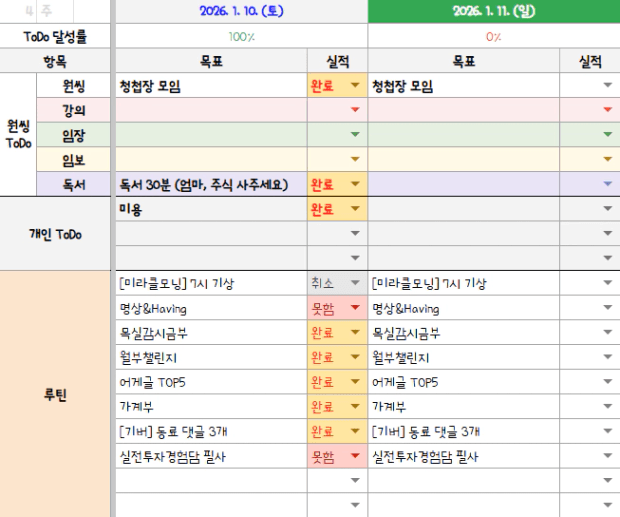The height and width of the screenshot is (517, 620).
Task: Select the Jan 10 명상&Having cell
Action: (211, 308)
